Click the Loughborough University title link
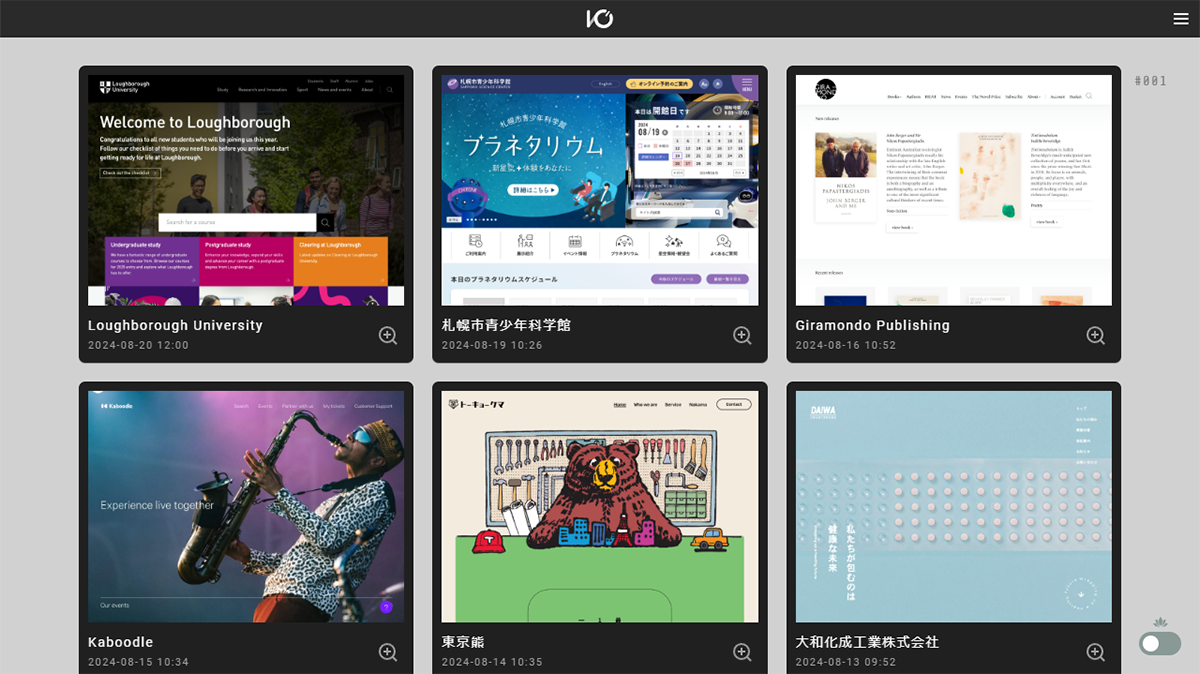1200x674 pixels. (x=175, y=325)
